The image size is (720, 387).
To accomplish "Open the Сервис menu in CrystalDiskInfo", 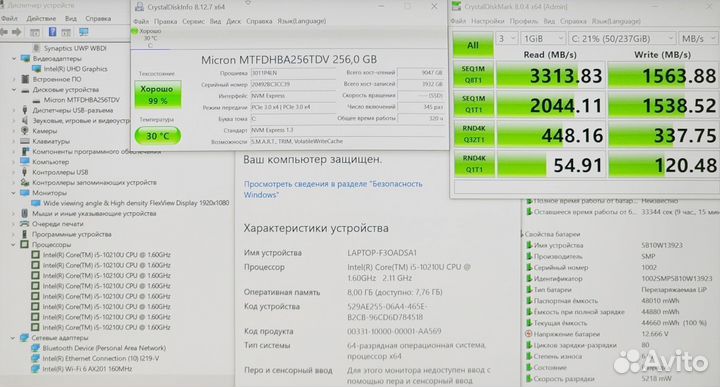I will coord(193,21).
